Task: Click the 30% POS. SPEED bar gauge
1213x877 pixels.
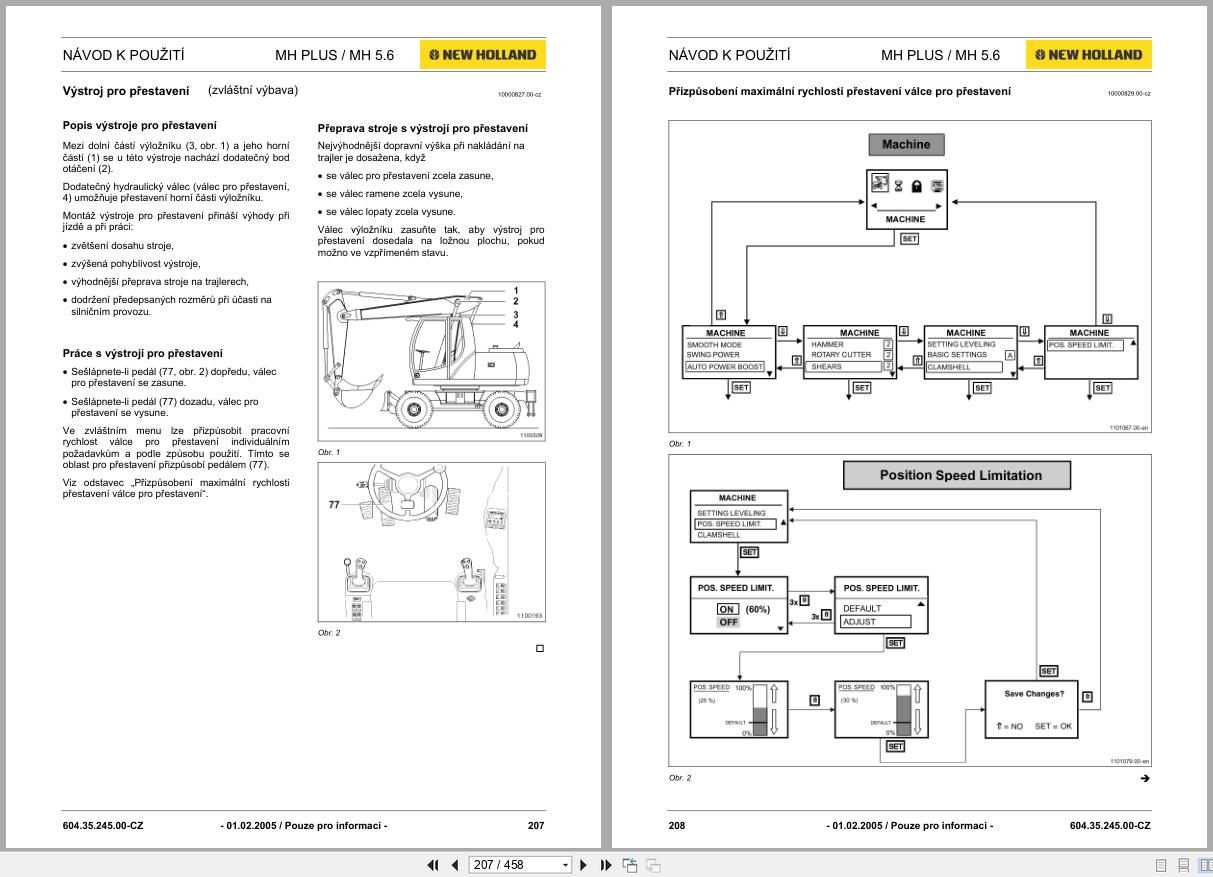Action: pyautogui.click(x=904, y=711)
